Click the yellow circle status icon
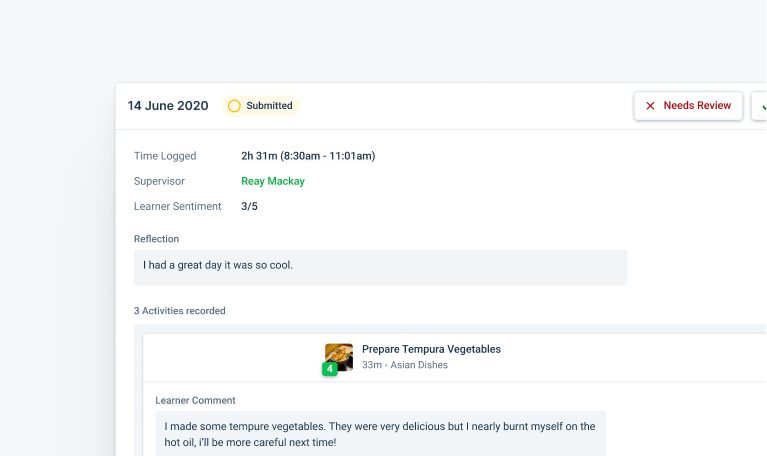767x456 pixels. pos(234,106)
